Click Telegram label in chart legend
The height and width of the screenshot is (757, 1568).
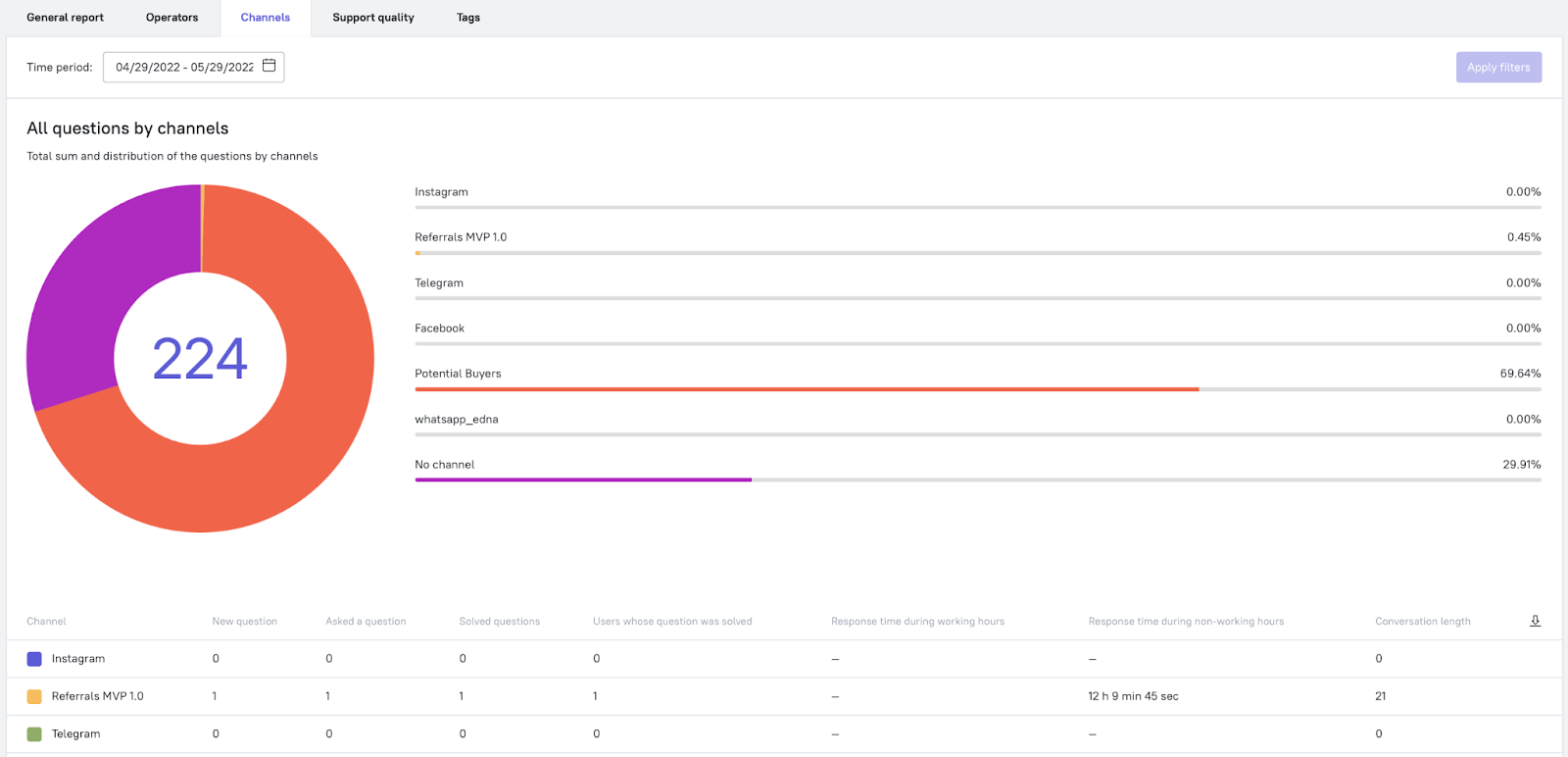pos(439,282)
